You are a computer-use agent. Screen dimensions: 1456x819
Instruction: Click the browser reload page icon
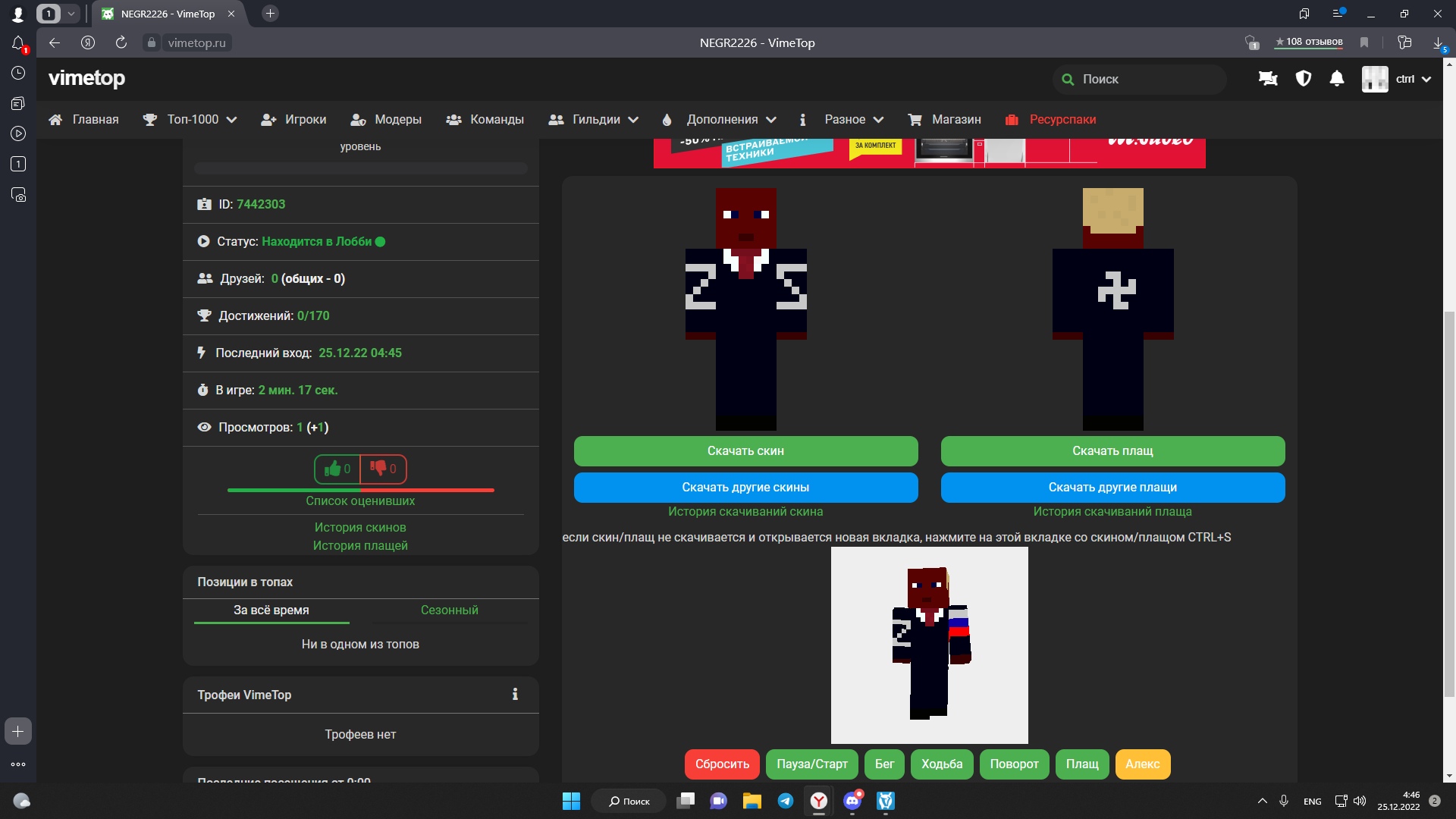pyautogui.click(x=121, y=42)
